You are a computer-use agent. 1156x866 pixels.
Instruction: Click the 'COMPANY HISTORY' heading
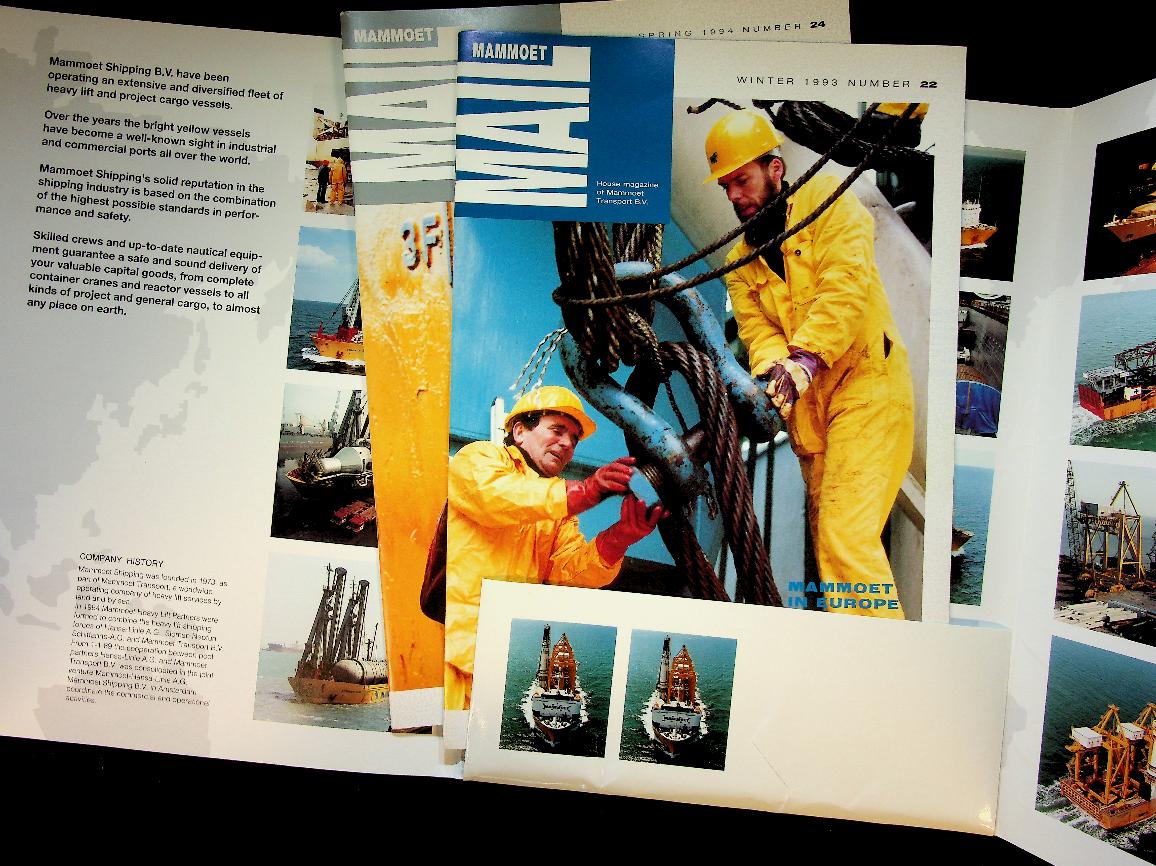[121, 563]
